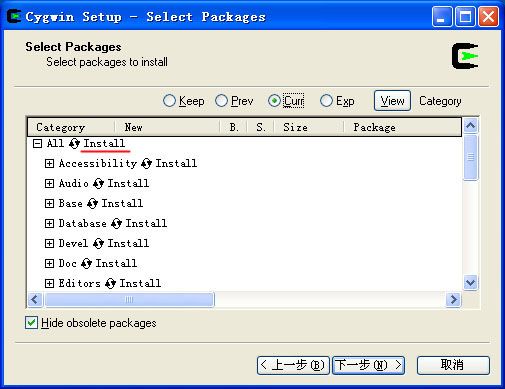
Task: Click Install text on the Database row
Action: click(x=146, y=223)
